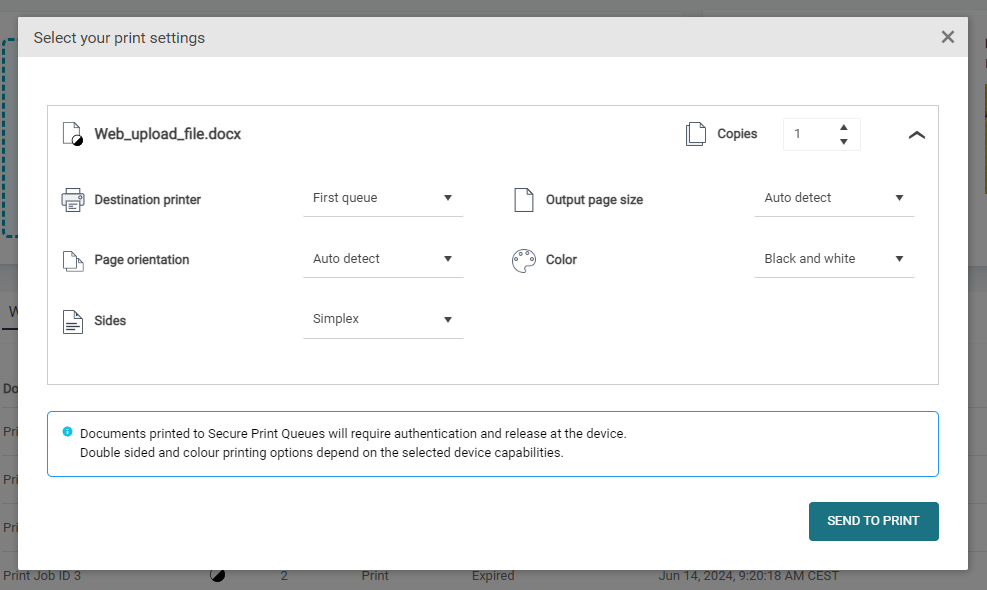The image size is (987, 590).
Task: Click the Destination printer icon
Action: (x=73, y=200)
